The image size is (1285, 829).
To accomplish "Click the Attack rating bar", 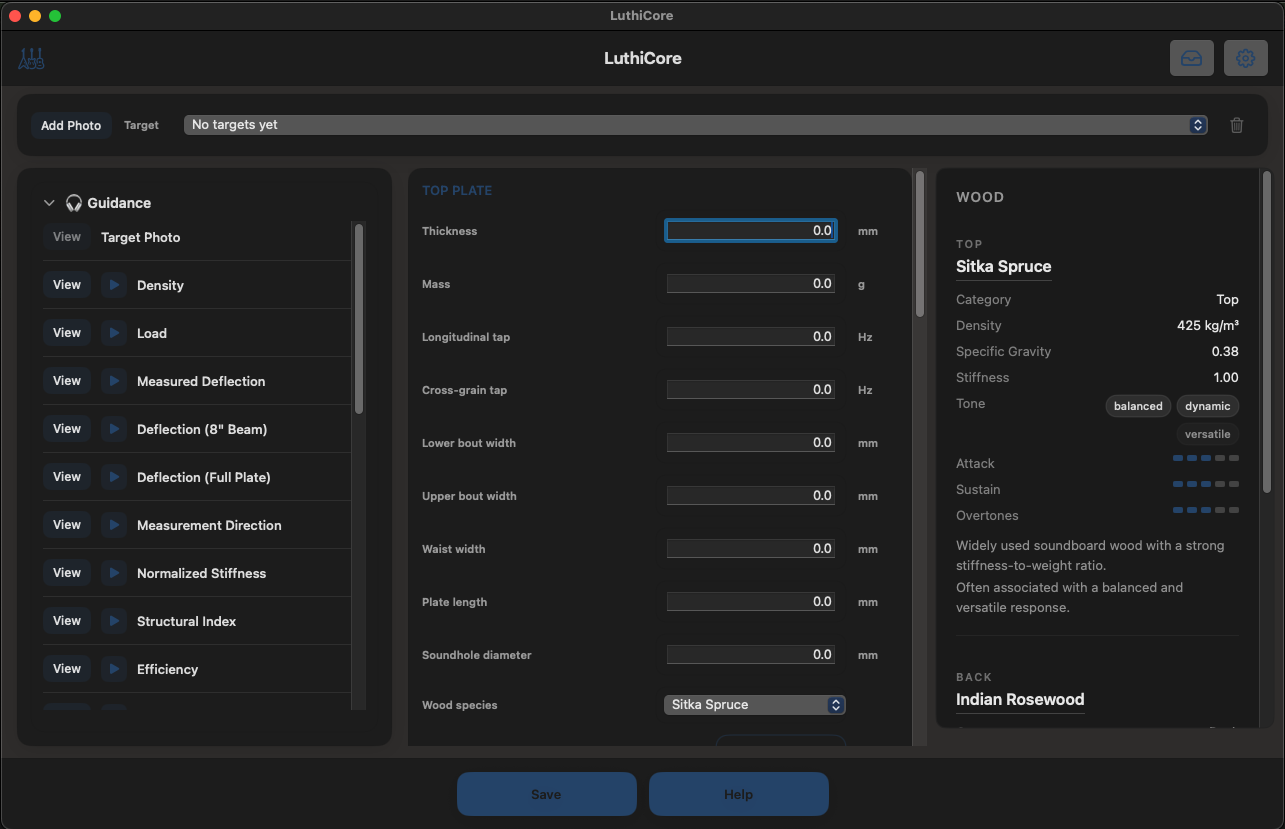I will coord(1206,458).
